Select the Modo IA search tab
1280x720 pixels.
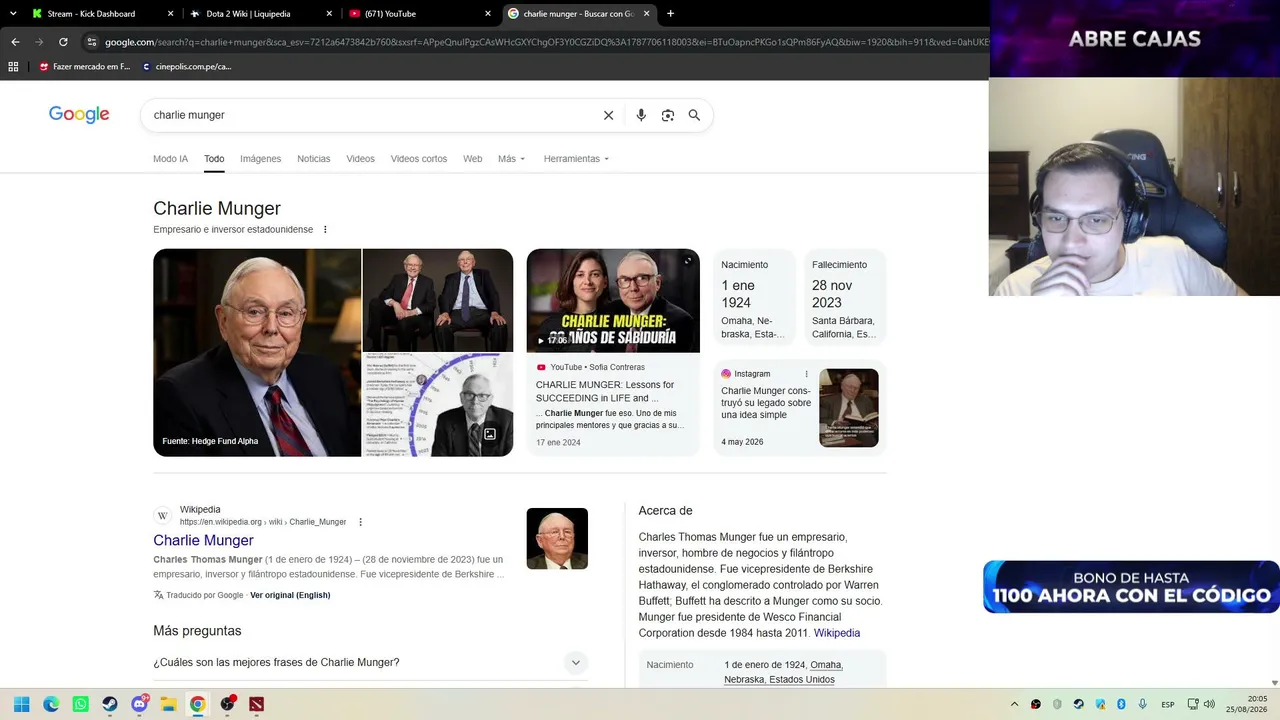(170, 159)
